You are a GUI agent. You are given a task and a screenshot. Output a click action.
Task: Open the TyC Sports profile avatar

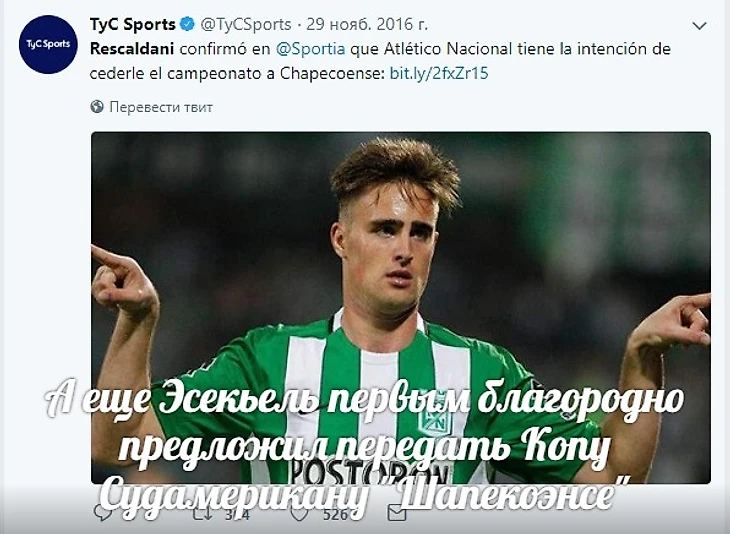pyautogui.click(x=48, y=44)
